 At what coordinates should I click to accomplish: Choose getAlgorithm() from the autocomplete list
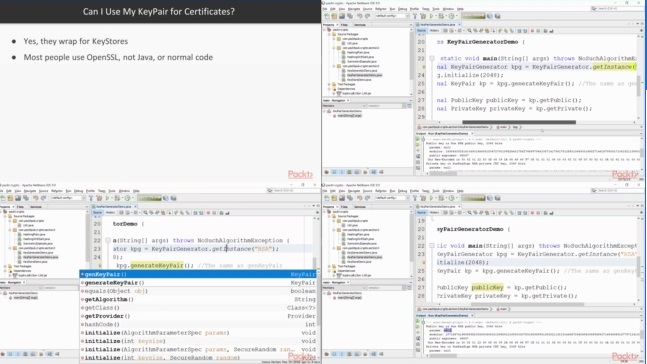198,299
